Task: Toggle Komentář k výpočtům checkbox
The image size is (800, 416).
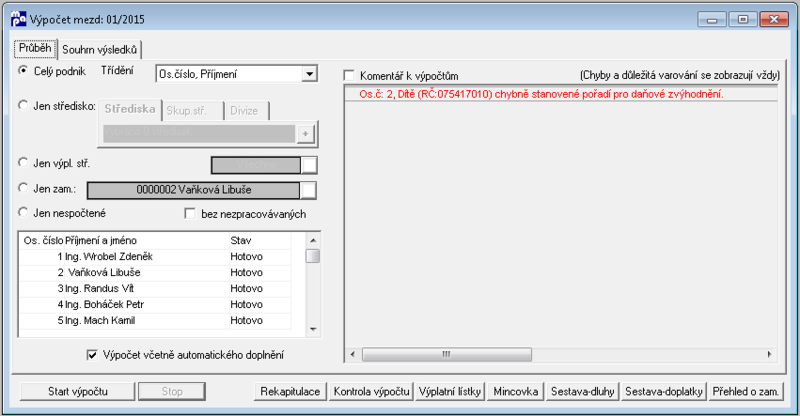Action: point(349,76)
